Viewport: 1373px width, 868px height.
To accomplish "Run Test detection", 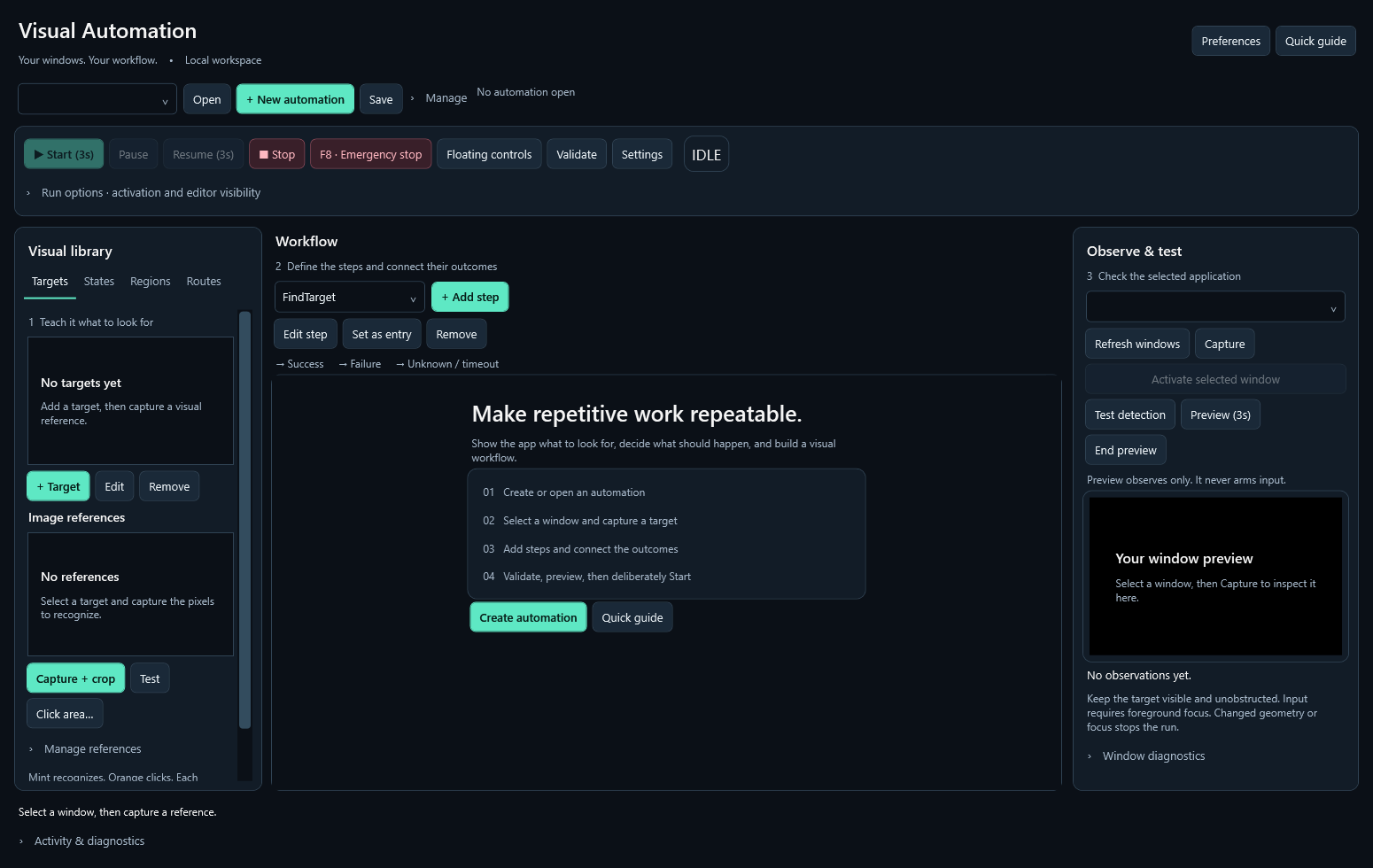I will pos(1130,415).
